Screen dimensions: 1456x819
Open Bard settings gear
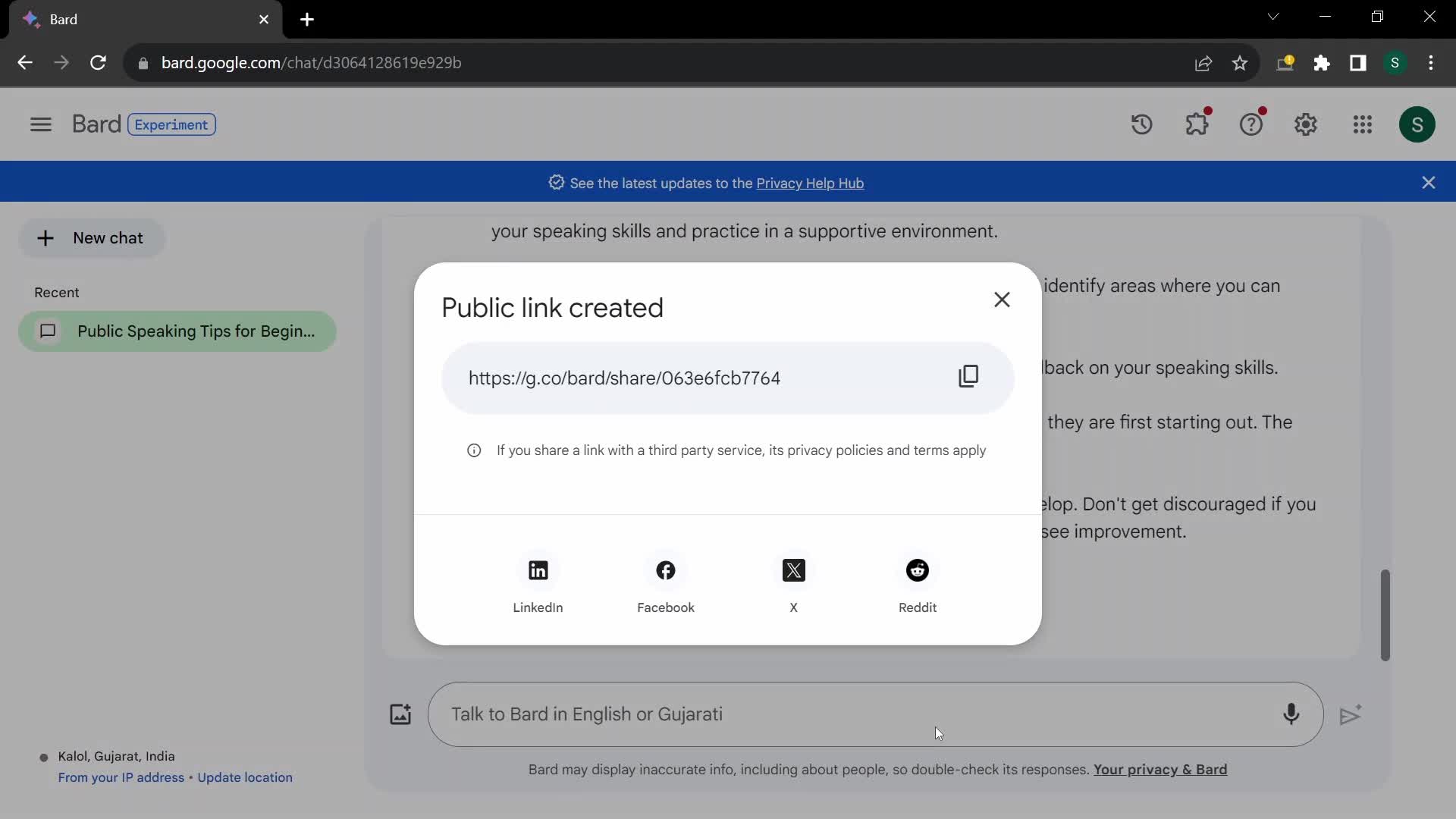click(x=1306, y=124)
